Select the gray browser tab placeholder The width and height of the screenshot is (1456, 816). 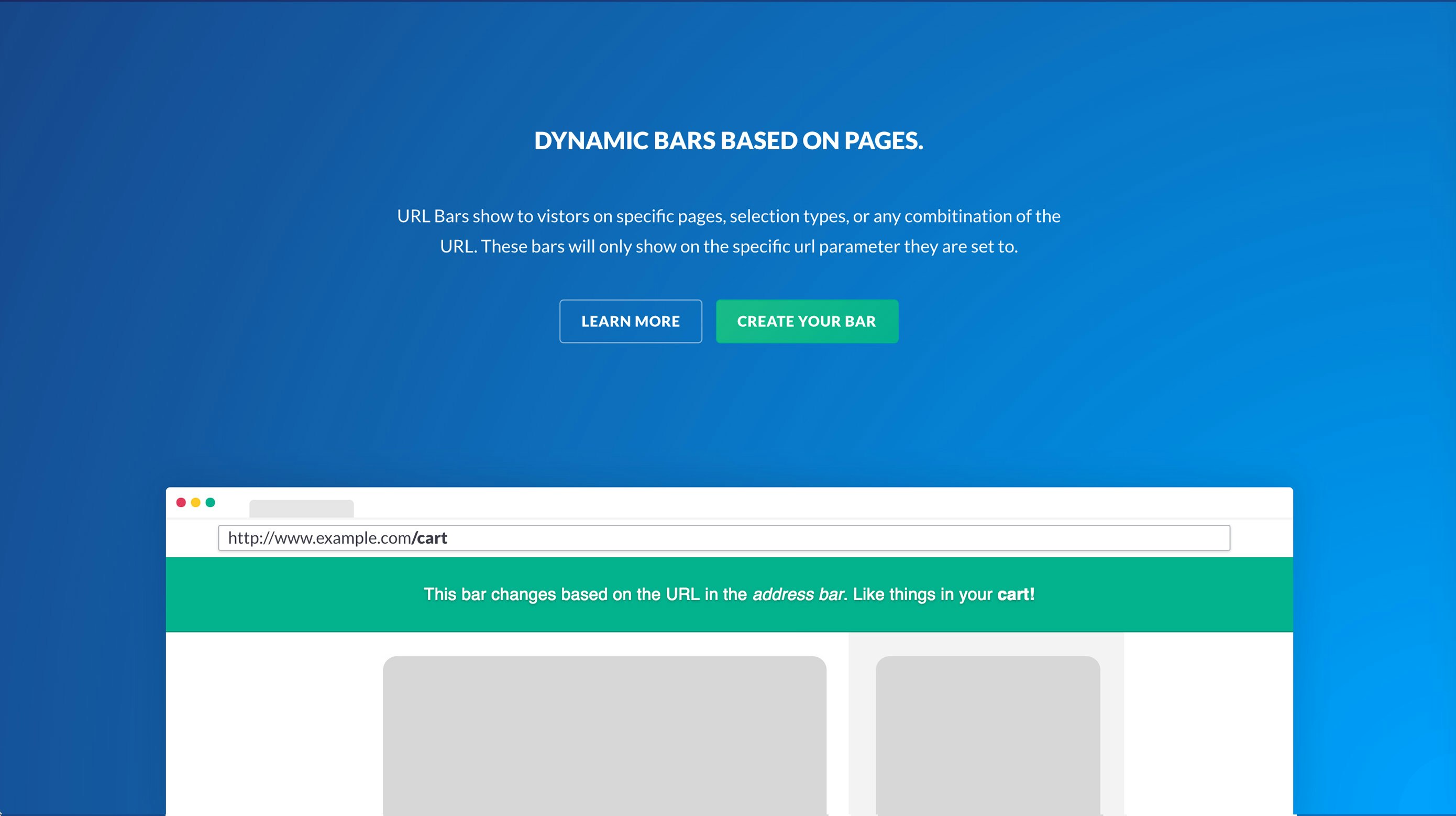point(301,509)
